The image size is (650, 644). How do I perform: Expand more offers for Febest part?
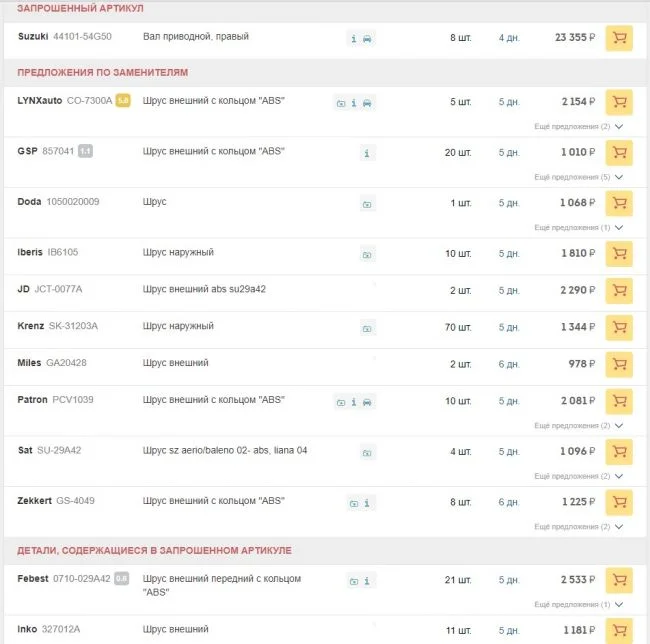click(579, 605)
